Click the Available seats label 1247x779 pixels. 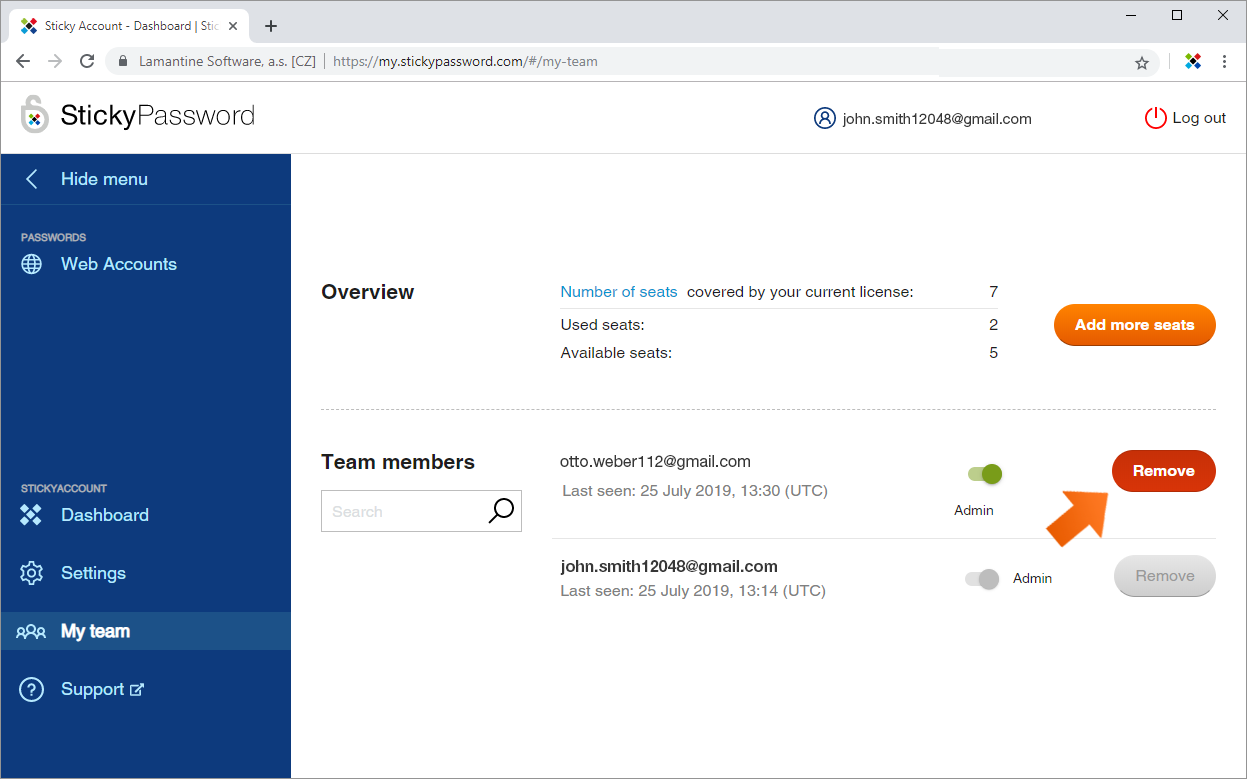pos(616,353)
